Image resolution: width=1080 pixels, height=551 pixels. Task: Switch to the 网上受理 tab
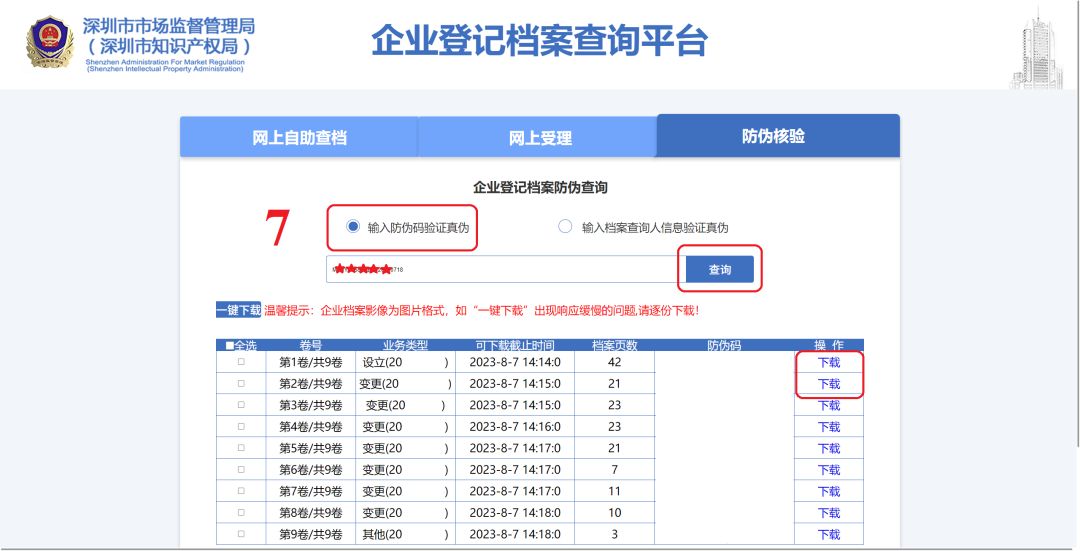[x=539, y=137]
